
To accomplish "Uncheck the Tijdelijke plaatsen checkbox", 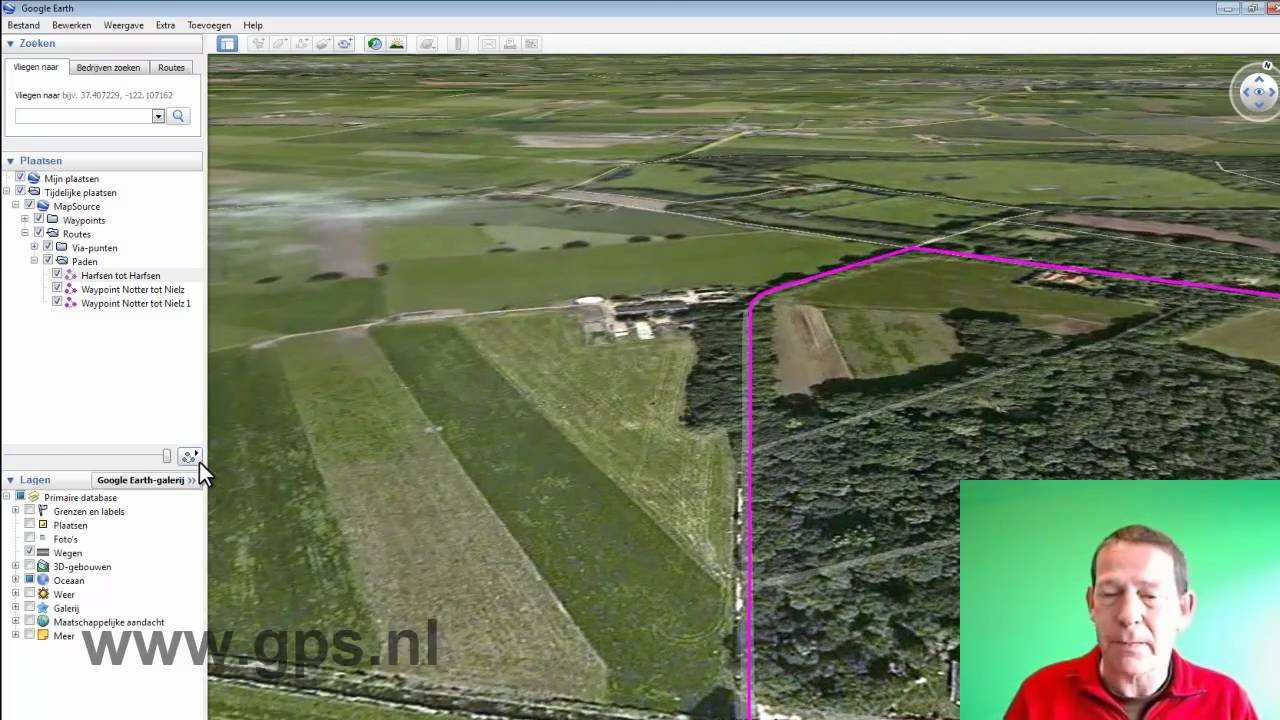I will [x=20, y=192].
